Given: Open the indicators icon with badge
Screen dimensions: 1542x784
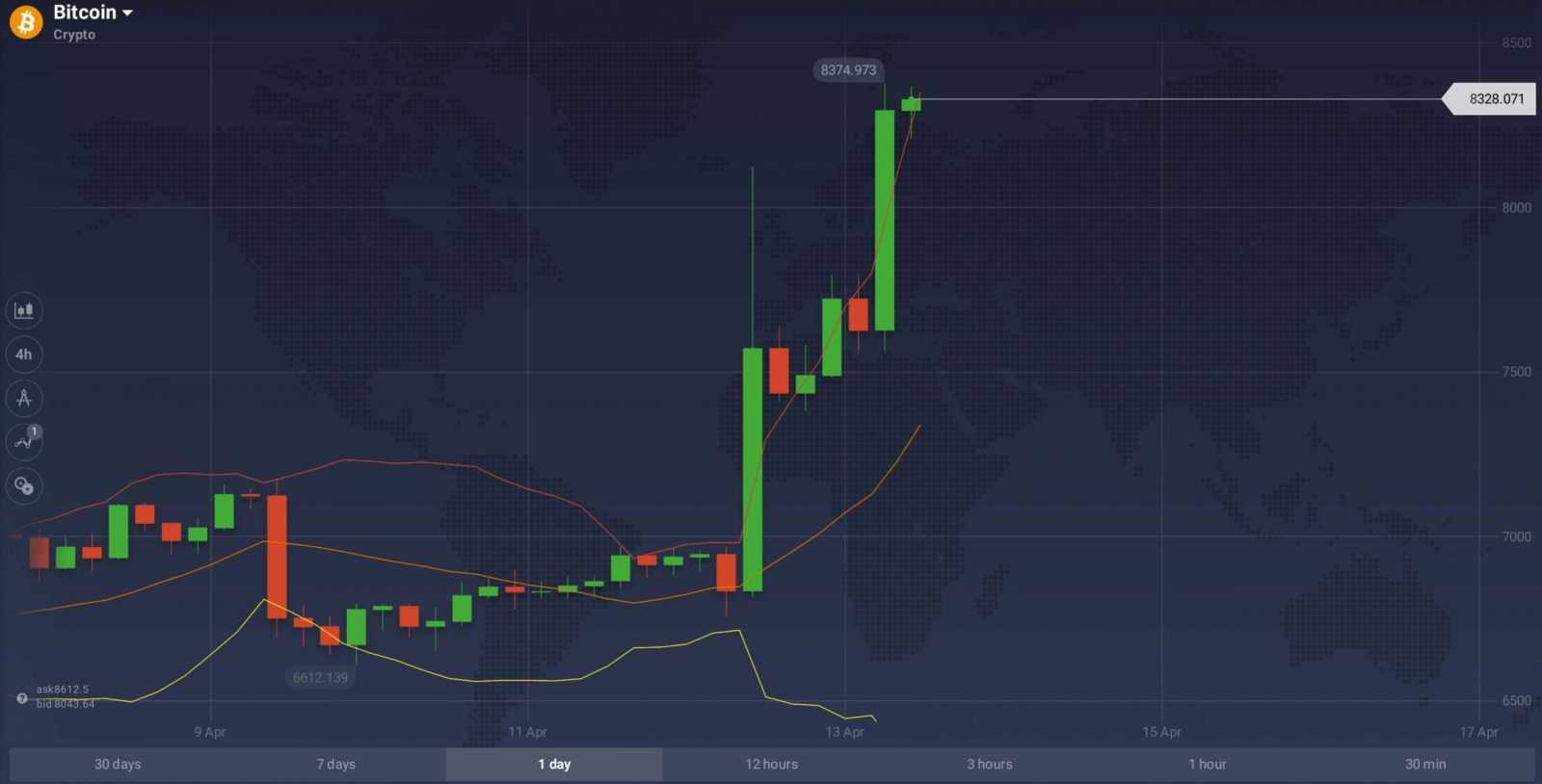Looking at the screenshot, I should pyautogui.click(x=24, y=442).
